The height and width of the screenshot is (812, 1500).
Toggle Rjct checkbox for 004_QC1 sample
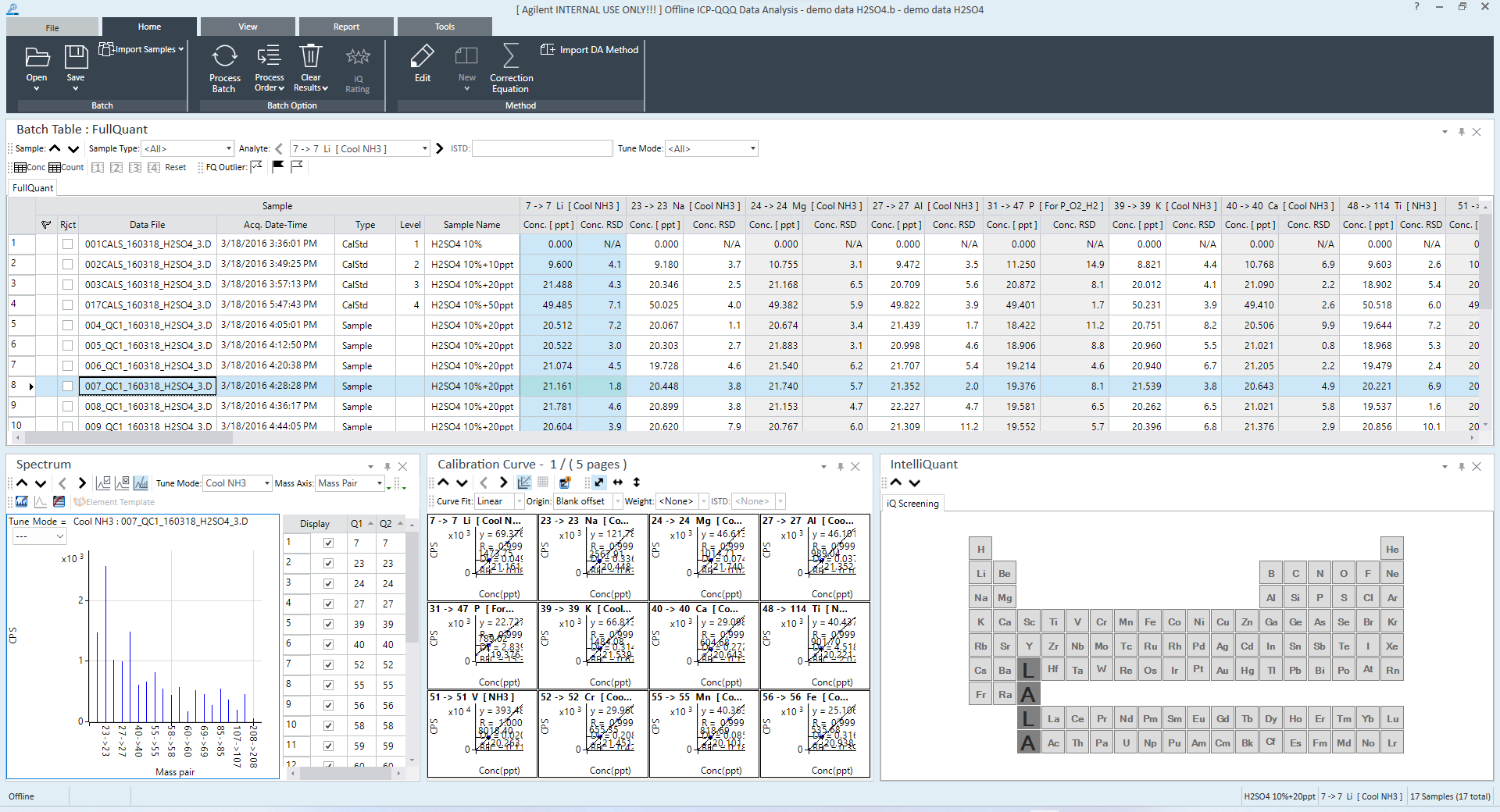[68, 326]
